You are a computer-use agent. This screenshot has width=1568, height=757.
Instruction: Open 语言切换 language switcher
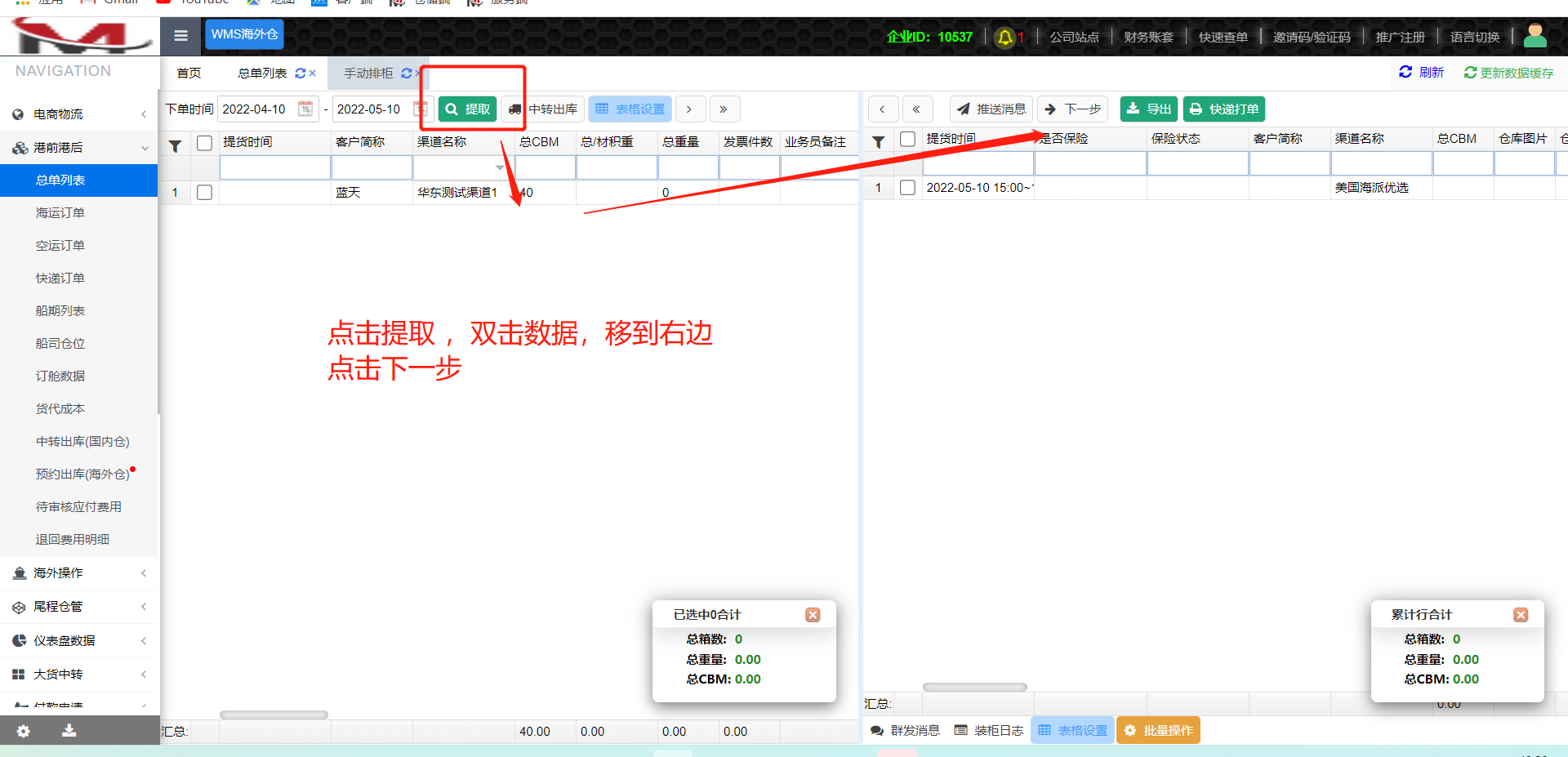1475,37
